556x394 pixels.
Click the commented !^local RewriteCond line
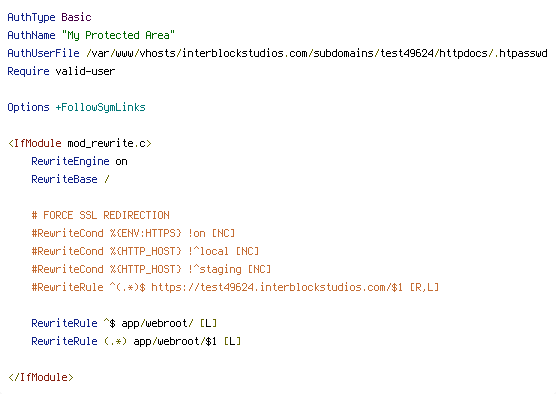coord(145,251)
